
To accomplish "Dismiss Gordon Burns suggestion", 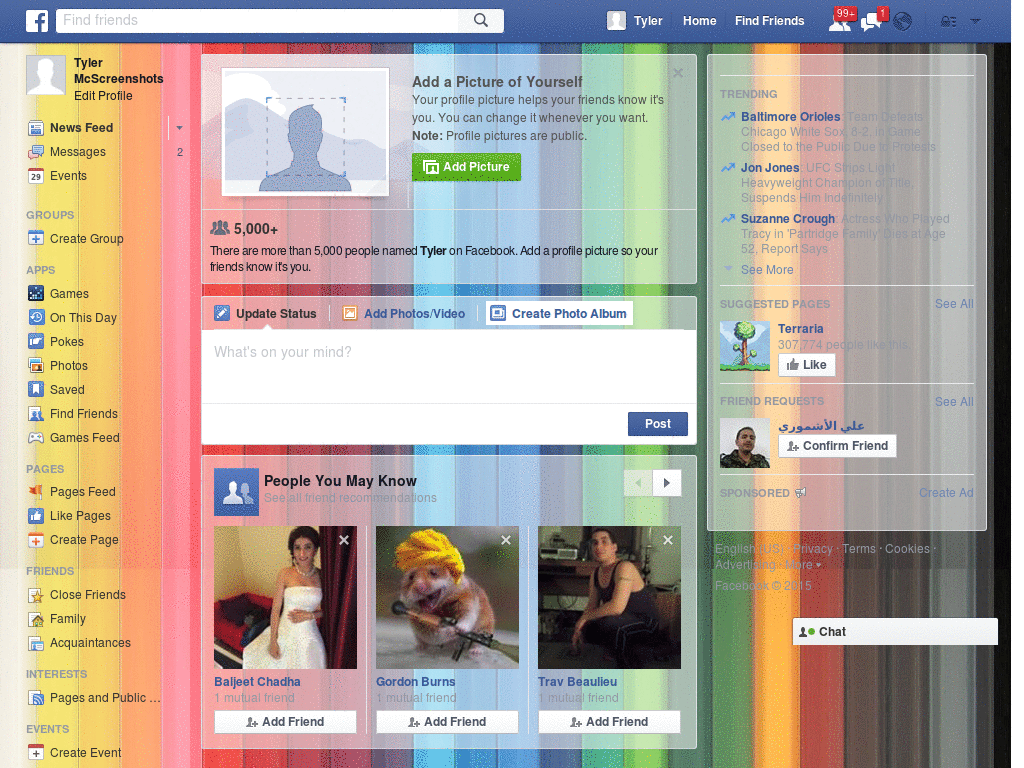I will (x=506, y=540).
